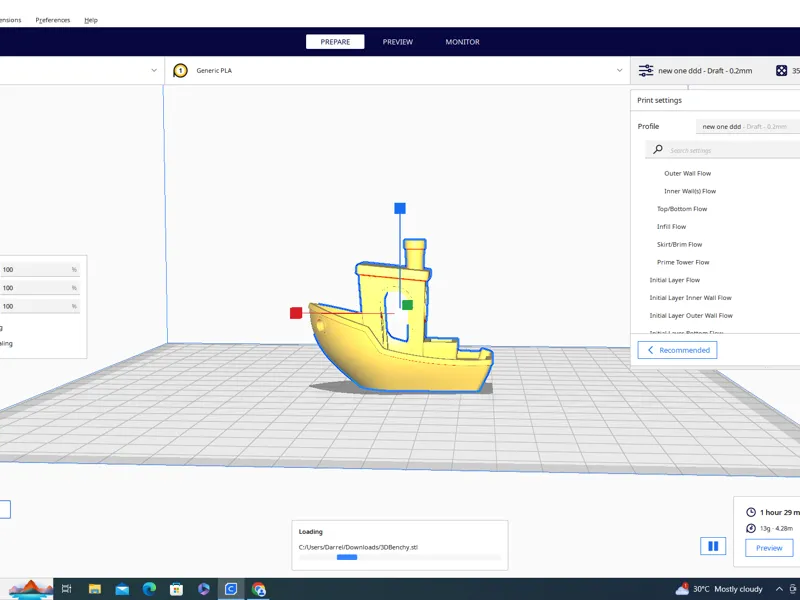Image resolution: width=800 pixels, height=600 pixels.
Task: Open the Preferences menu
Action: click(53, 20)
